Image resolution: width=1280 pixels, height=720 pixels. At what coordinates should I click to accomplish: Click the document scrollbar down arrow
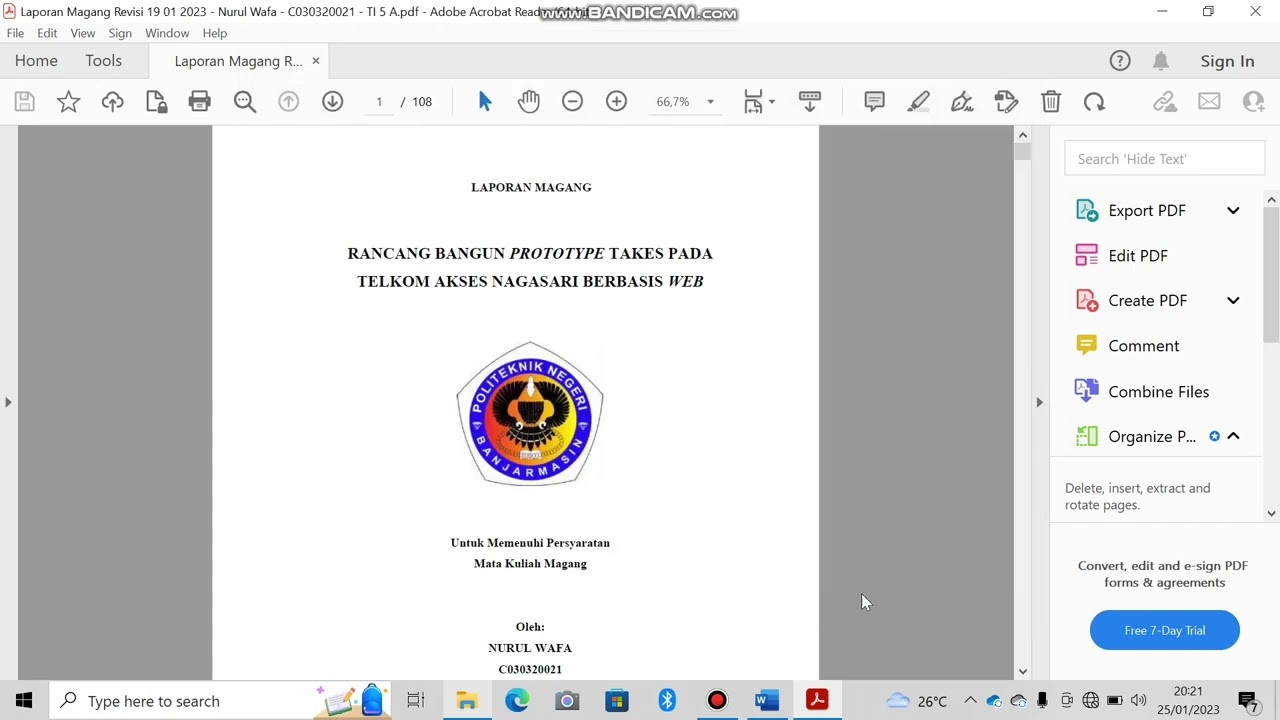point(1022,672)
